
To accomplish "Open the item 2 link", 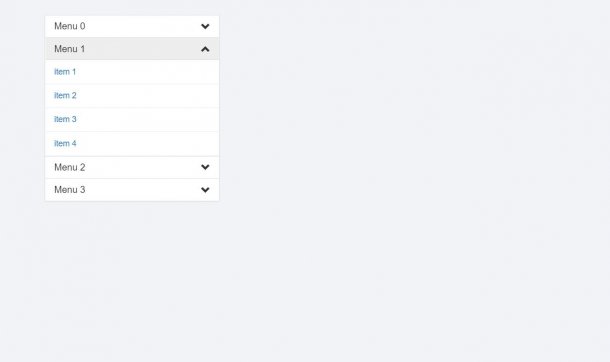I will pos(65,96).
